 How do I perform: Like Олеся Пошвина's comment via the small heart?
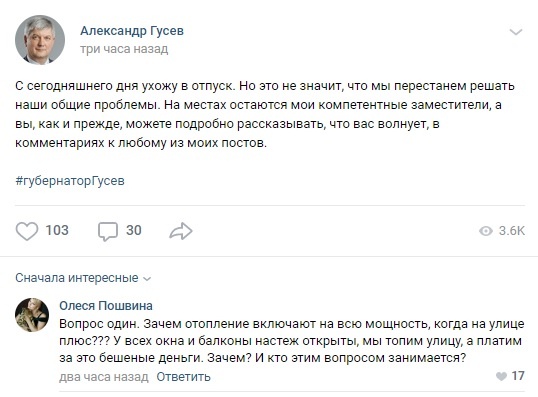502,376
